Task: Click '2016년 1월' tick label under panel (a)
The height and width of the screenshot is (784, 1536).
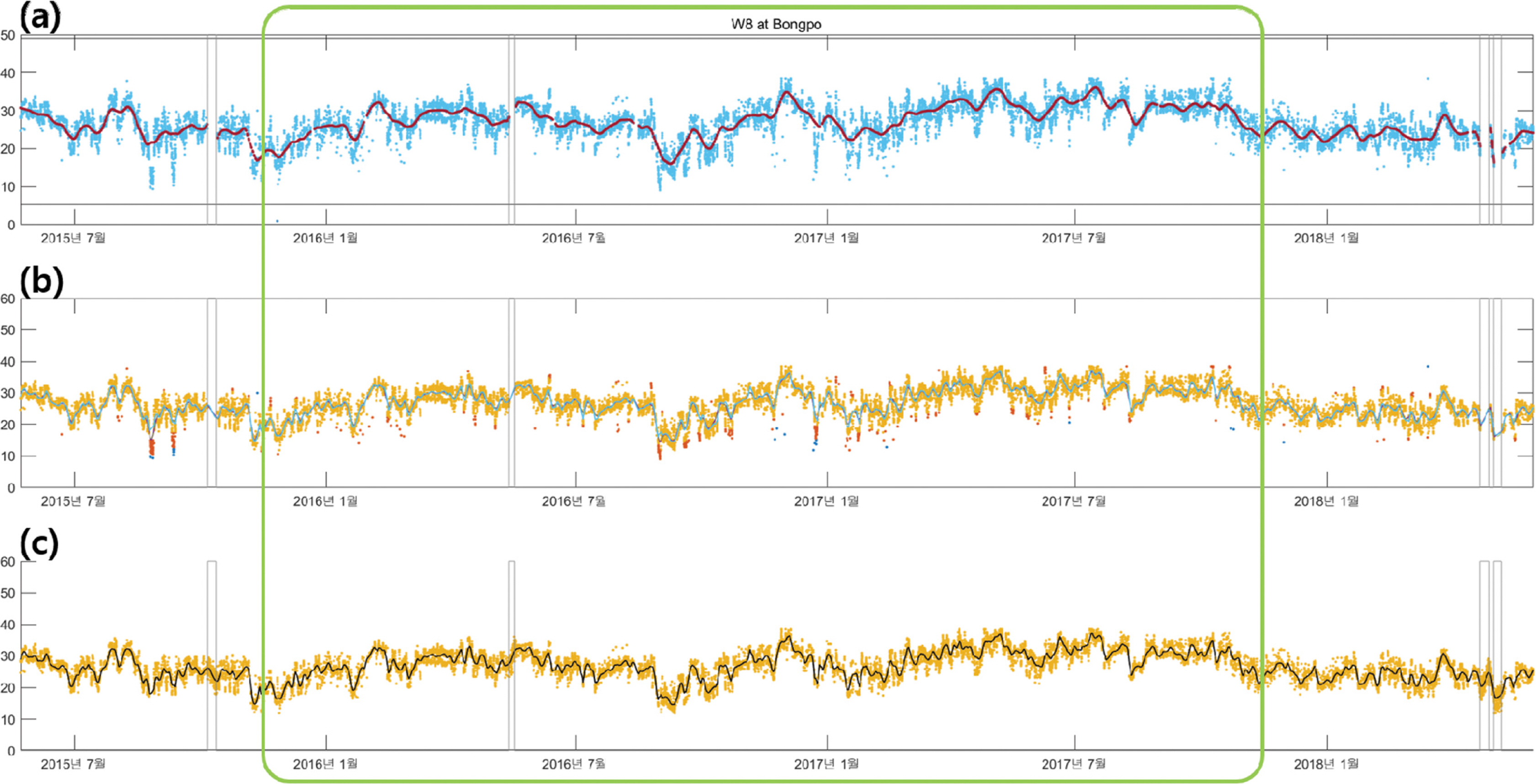Action: (325, 238)
